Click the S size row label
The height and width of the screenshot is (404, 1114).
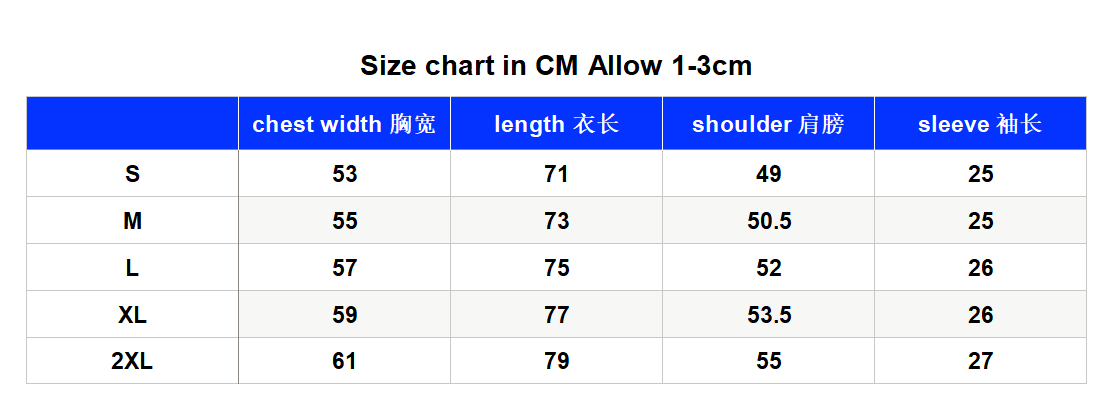[x=132, y=174]
